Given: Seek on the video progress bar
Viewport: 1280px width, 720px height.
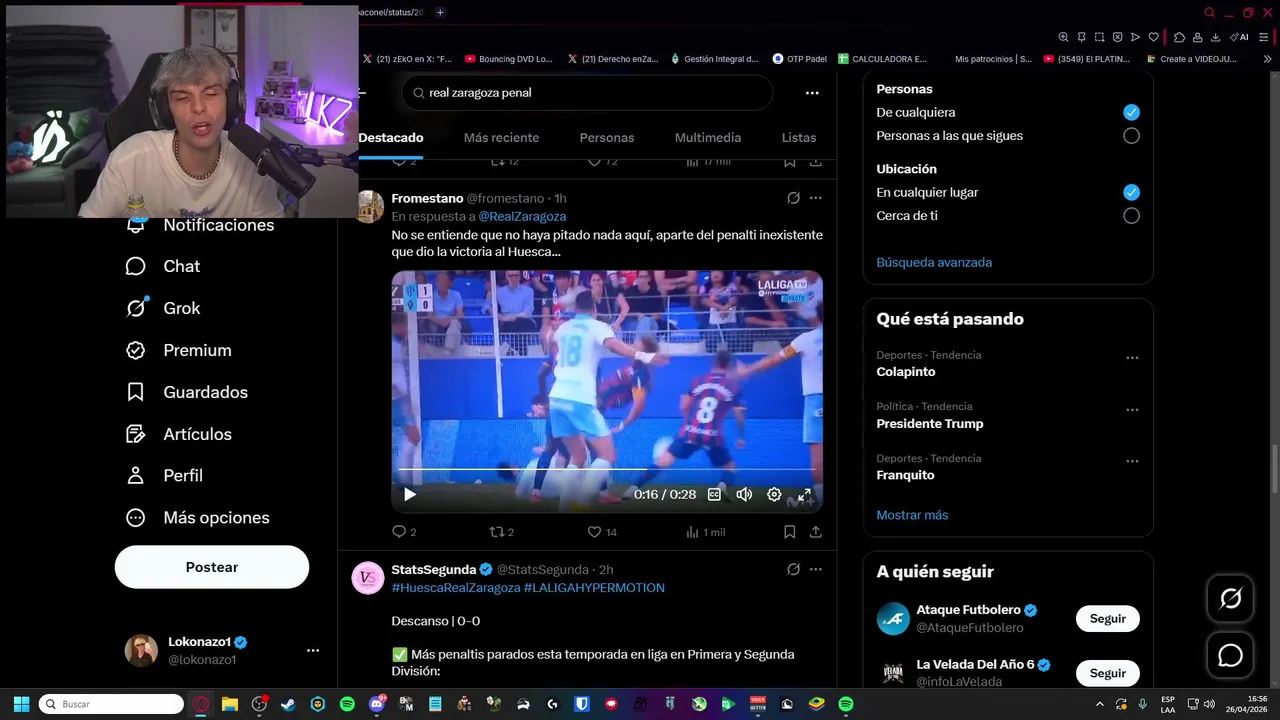Looking at the screenshot, I should (607, 469).
